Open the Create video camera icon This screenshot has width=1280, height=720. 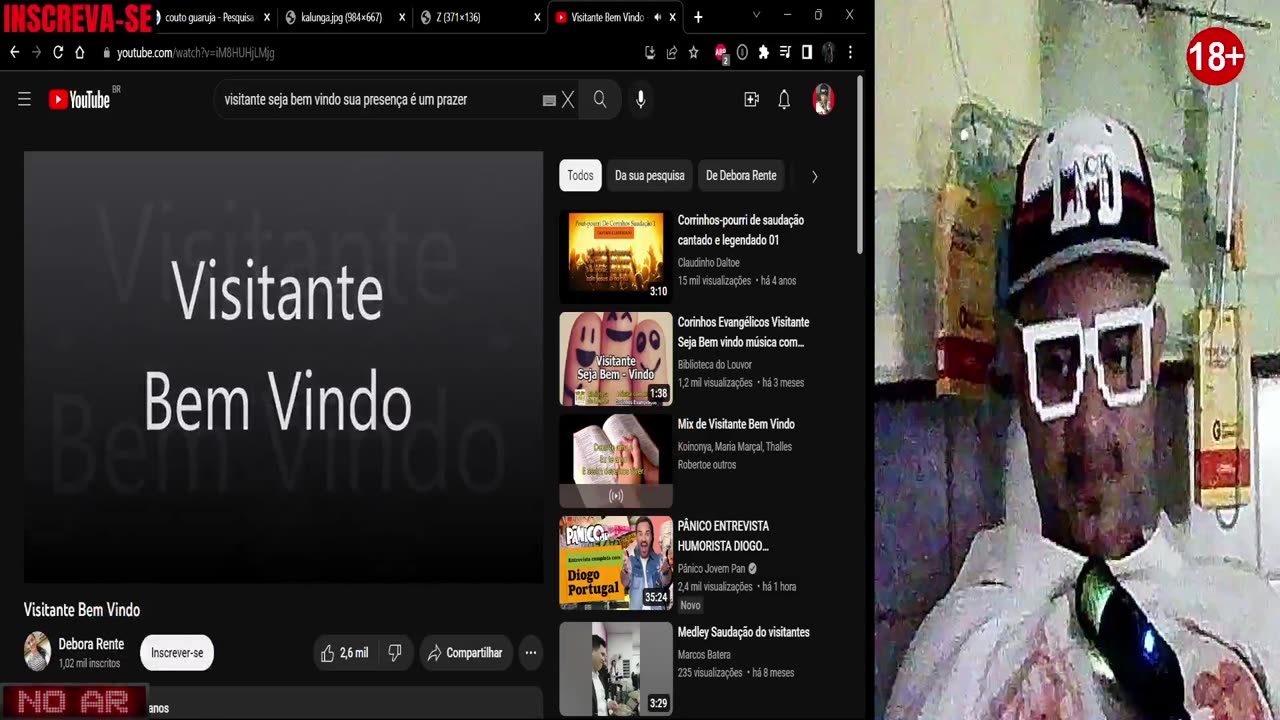pyautogui.click(x=752, y=99)
